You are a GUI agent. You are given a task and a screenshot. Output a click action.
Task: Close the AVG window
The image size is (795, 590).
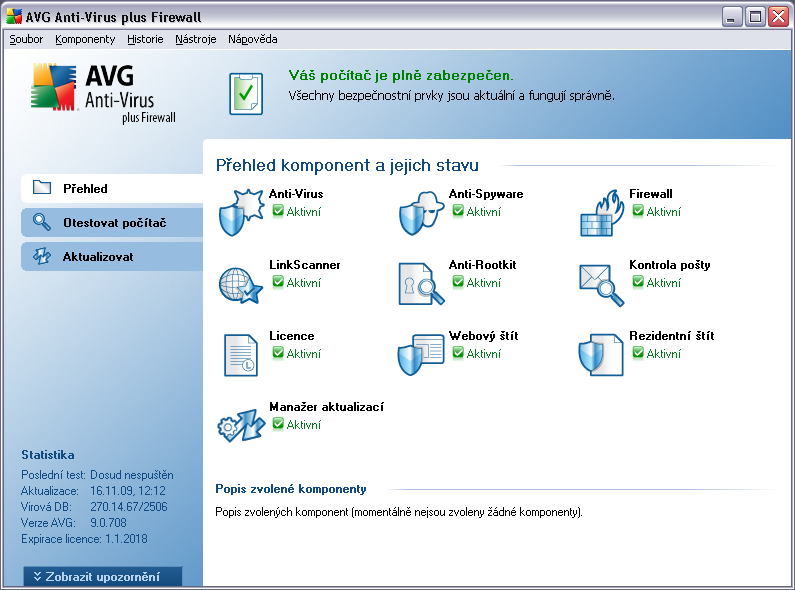(x=779, y=17)
